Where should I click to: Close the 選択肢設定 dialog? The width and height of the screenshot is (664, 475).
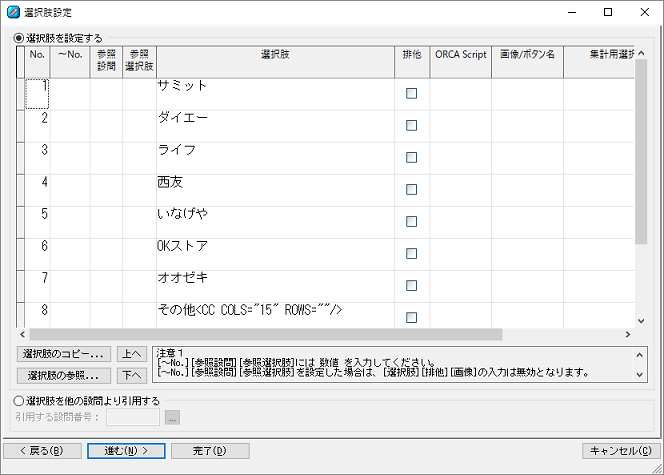coord(645,12)
